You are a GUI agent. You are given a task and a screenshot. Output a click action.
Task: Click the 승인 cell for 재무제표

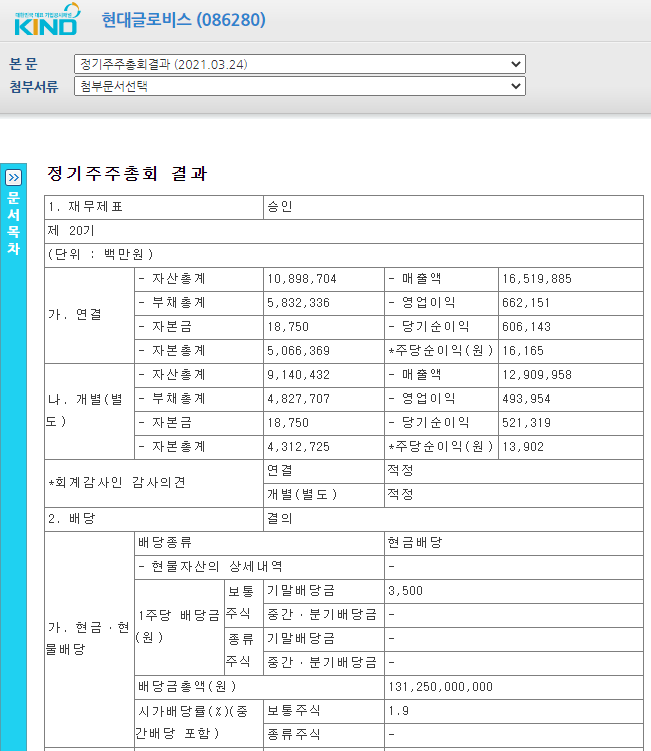(453, 207)
